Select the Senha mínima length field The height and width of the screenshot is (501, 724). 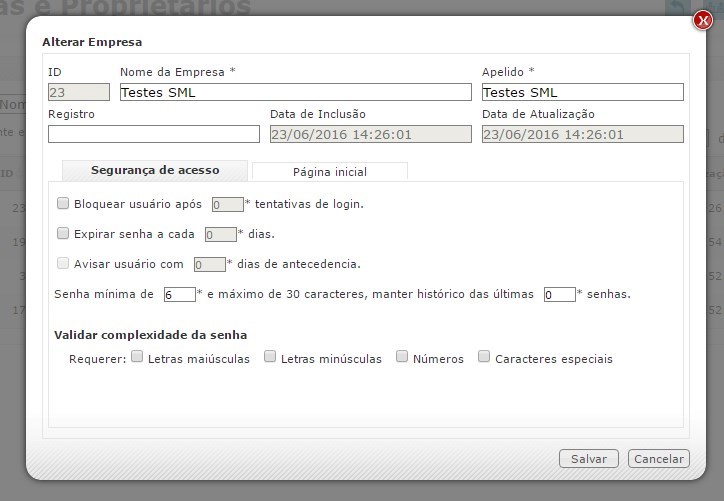tap(179, 295)
